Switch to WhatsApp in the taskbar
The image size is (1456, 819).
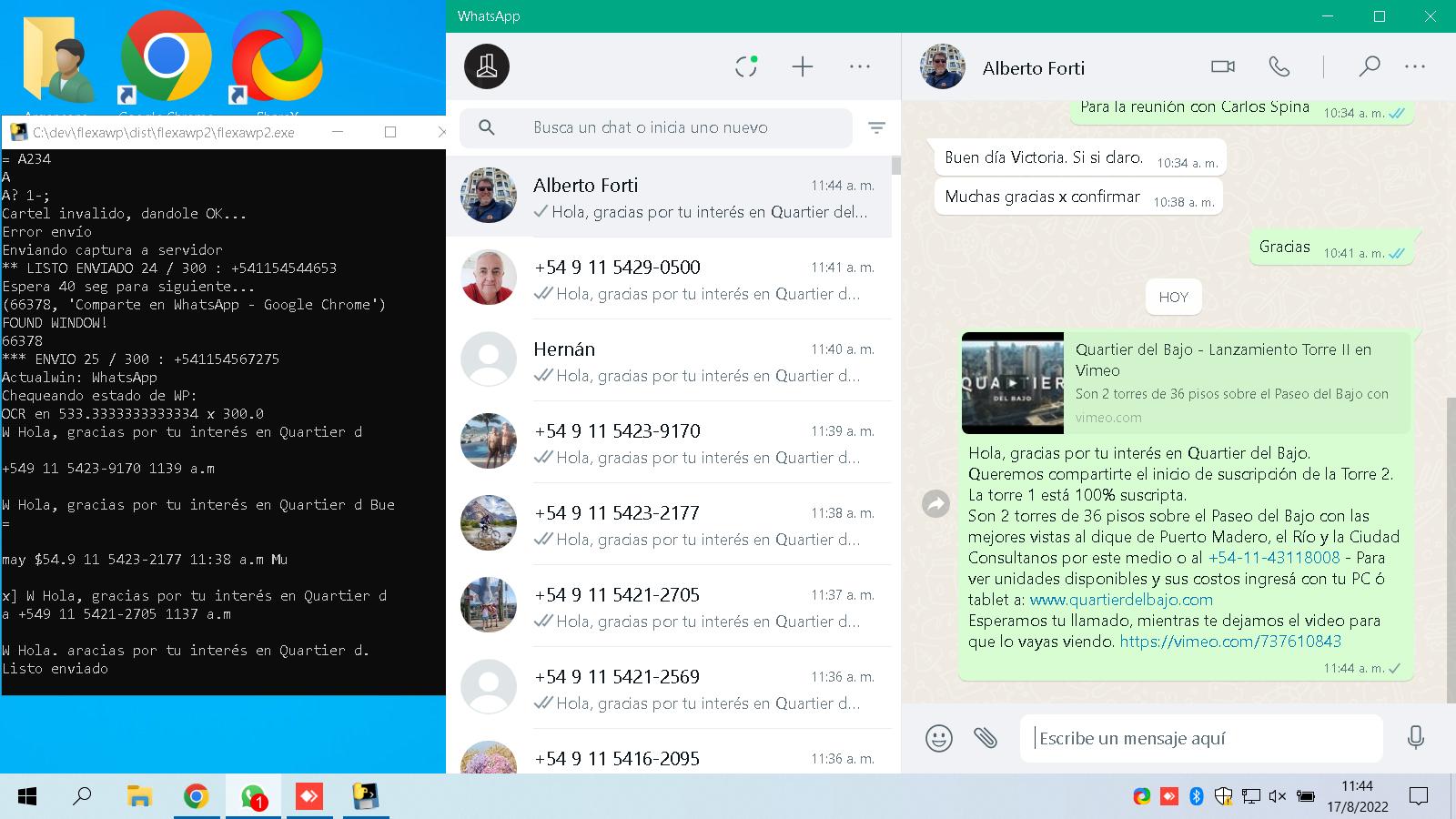click(253, 797)
